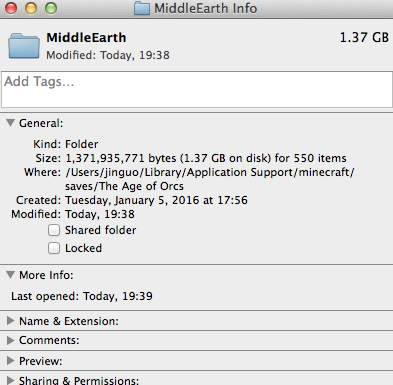Screen dimensions: 393x385
Task: Enable the Shared folder checkbox
Action: (54, 230)
